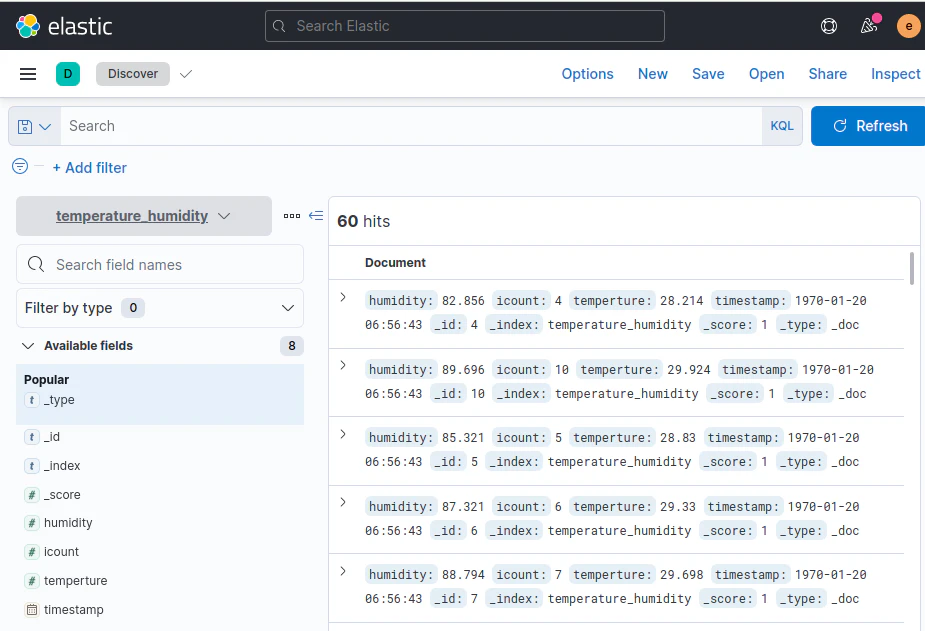
Task: Click the icount number type icon
Action: pyautogui.click(x=32, y=552)
